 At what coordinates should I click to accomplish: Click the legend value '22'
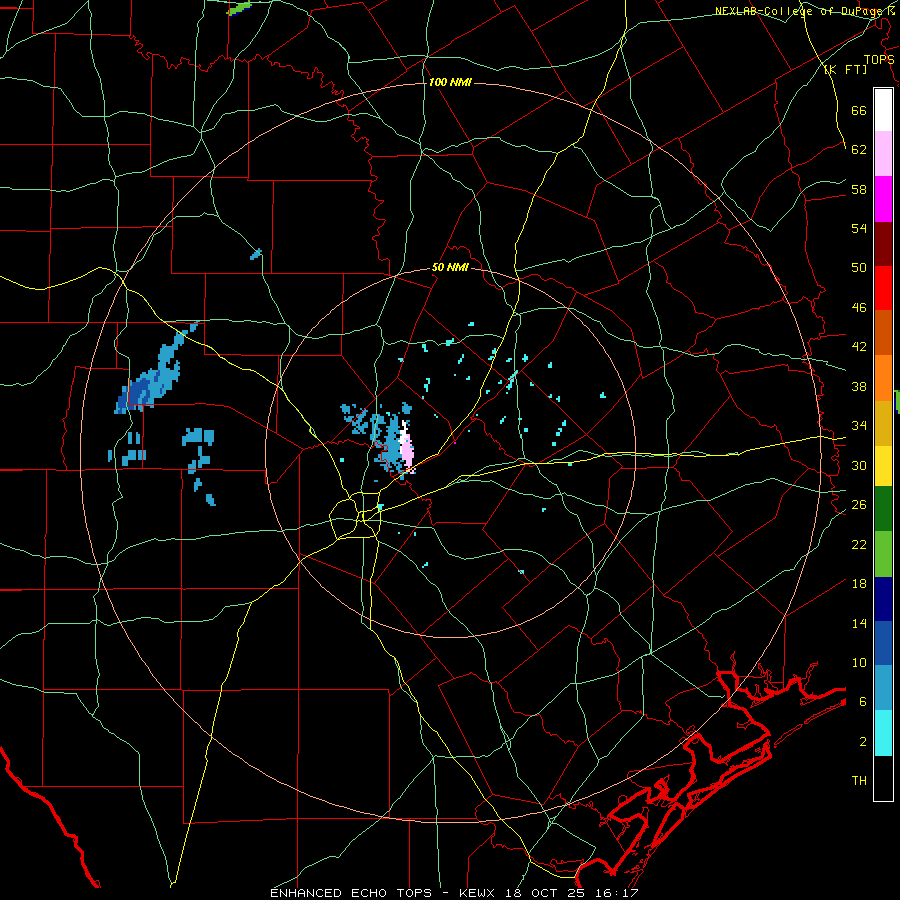point(859,544)
